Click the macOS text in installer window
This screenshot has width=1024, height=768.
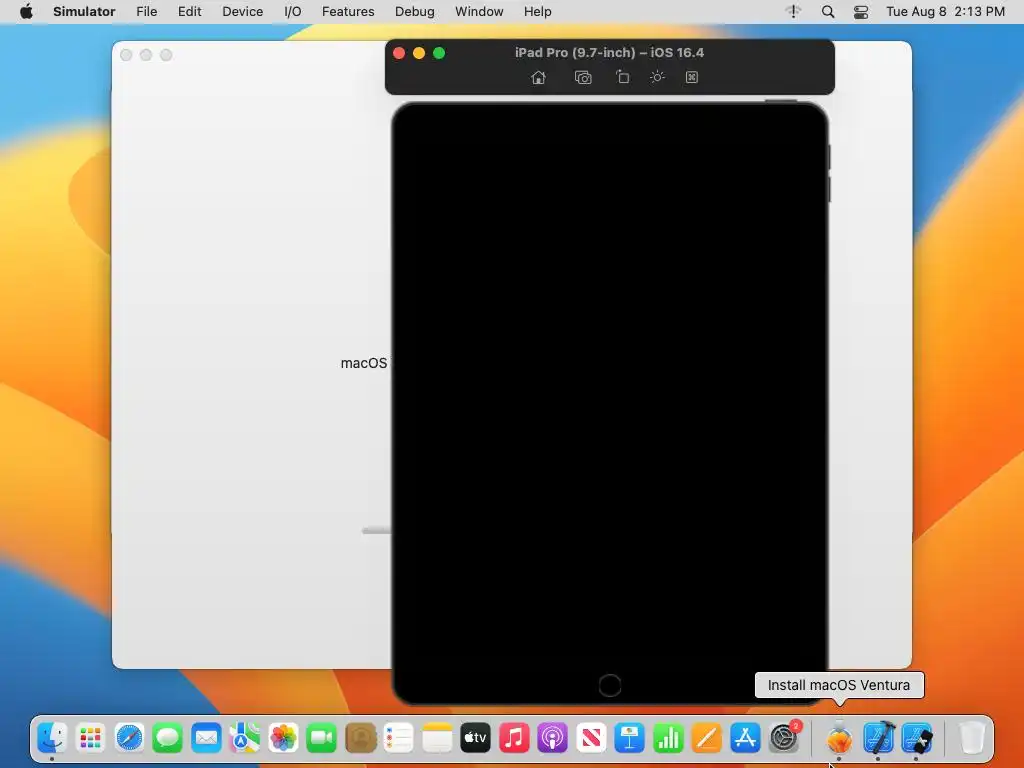[x=364, y=363]
